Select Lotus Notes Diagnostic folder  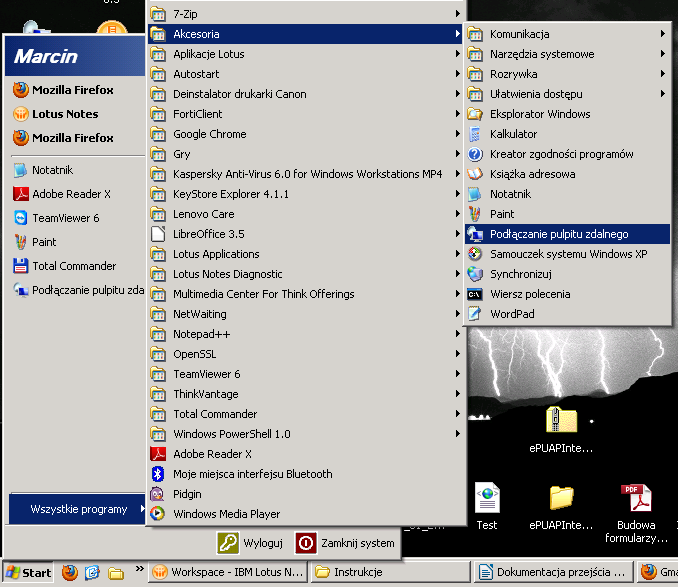coord(305,274)
